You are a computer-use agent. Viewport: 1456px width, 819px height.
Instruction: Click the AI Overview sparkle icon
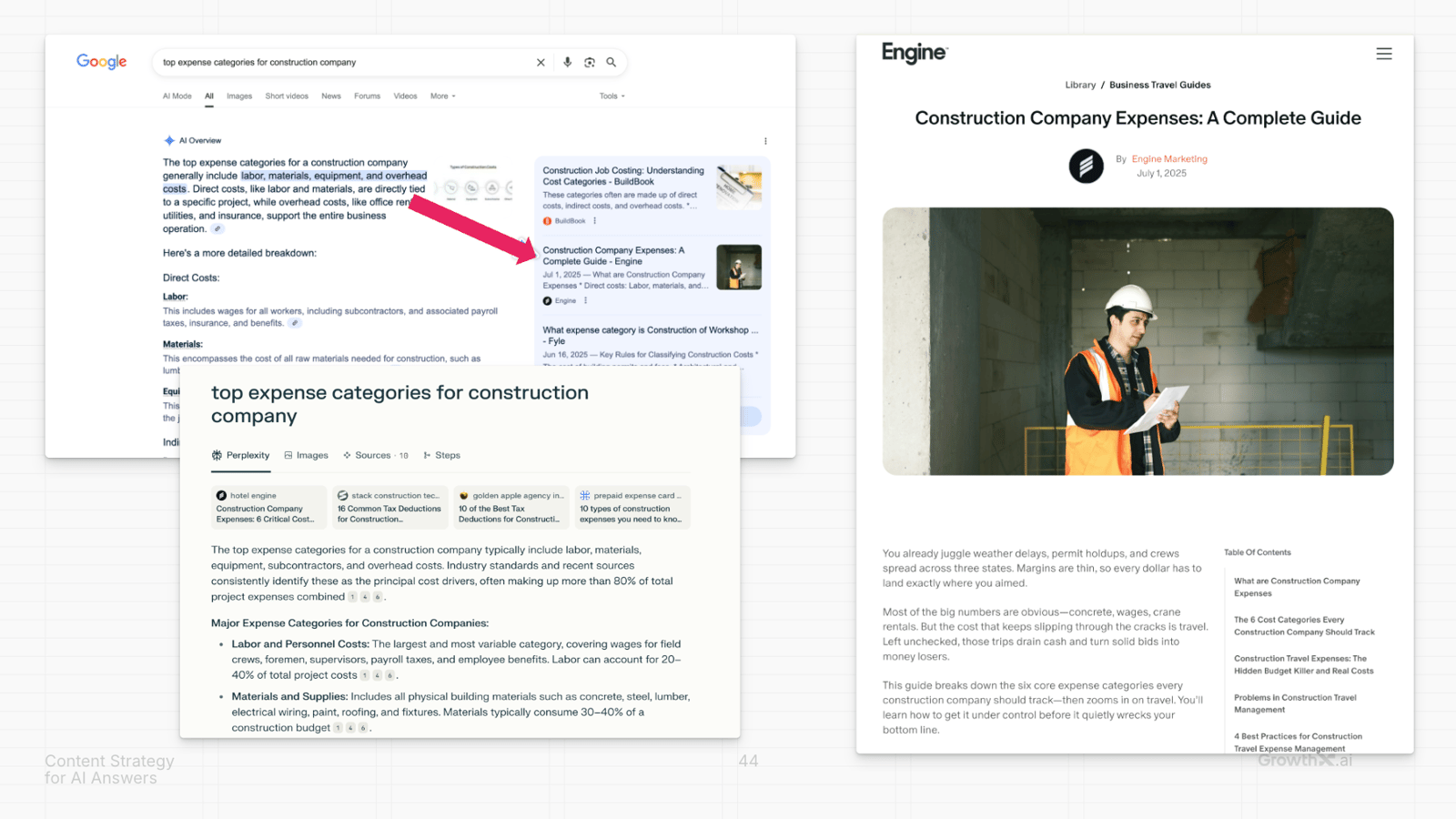[169, 141]
